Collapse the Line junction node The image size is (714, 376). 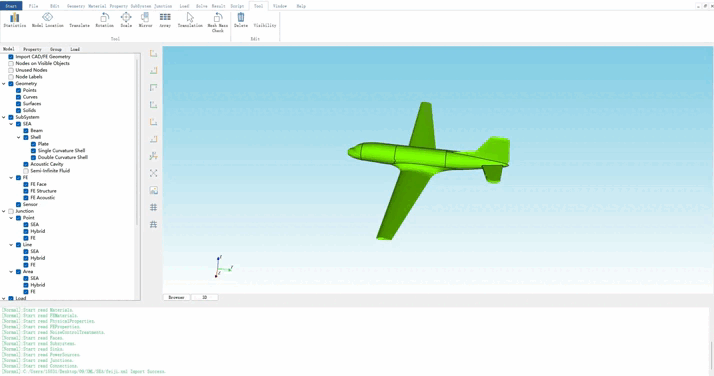coord(11,245)
